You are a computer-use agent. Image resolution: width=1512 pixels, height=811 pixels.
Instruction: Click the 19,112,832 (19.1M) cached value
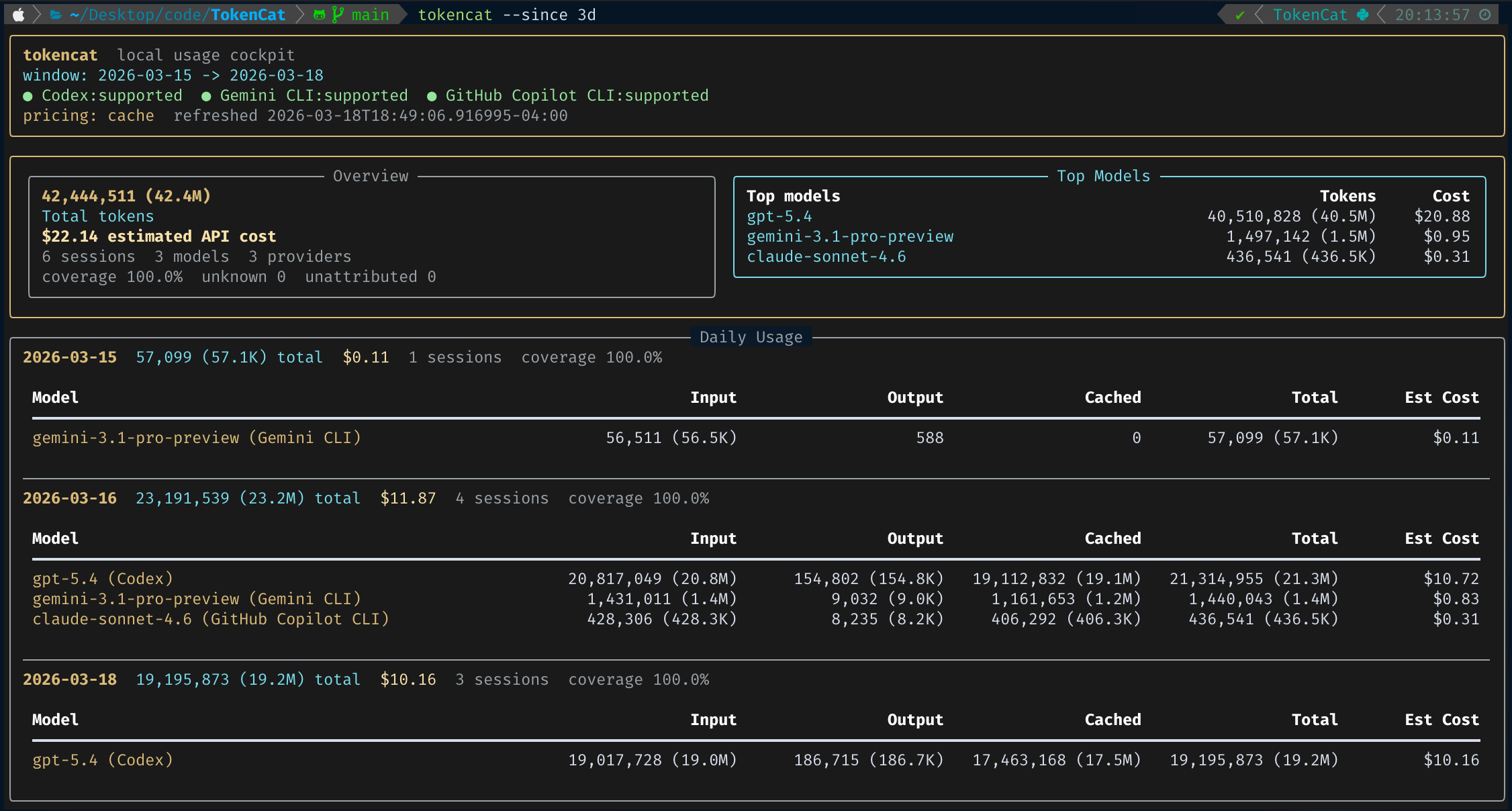(1057, 579)
